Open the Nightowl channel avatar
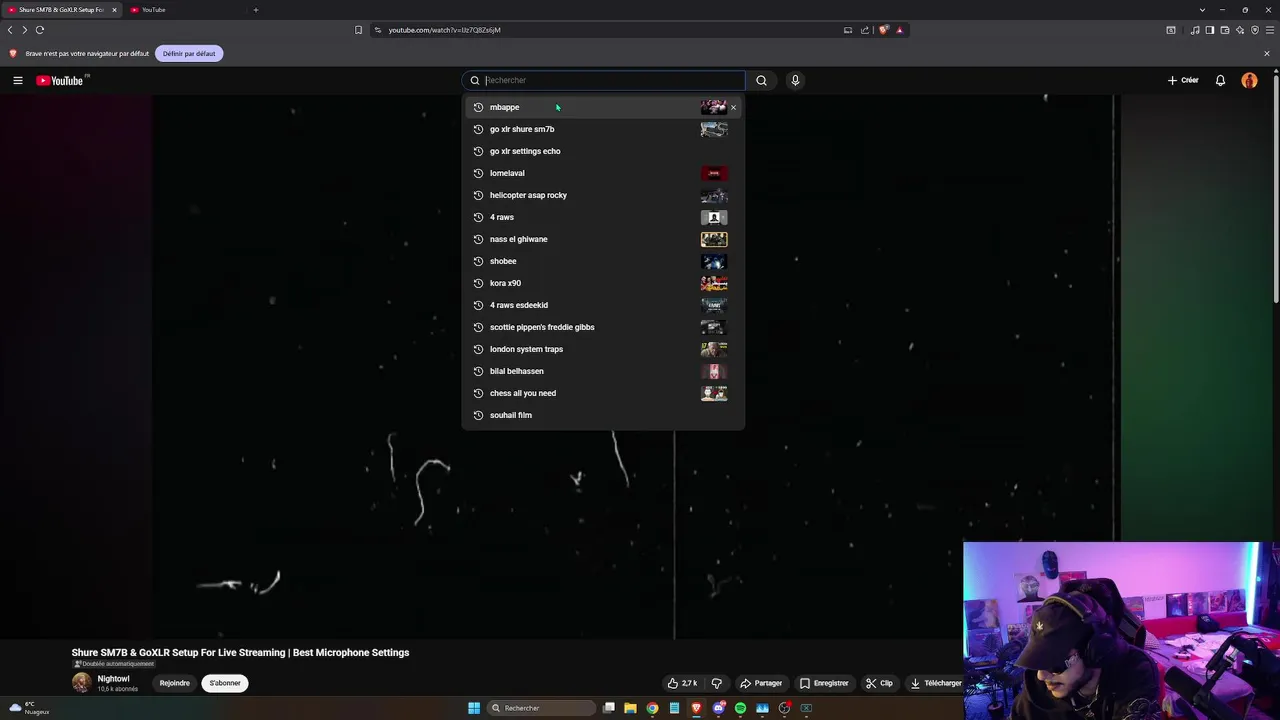Image resolution: width=1280 pixels, height=720 pixels. [x=81, y=683]
